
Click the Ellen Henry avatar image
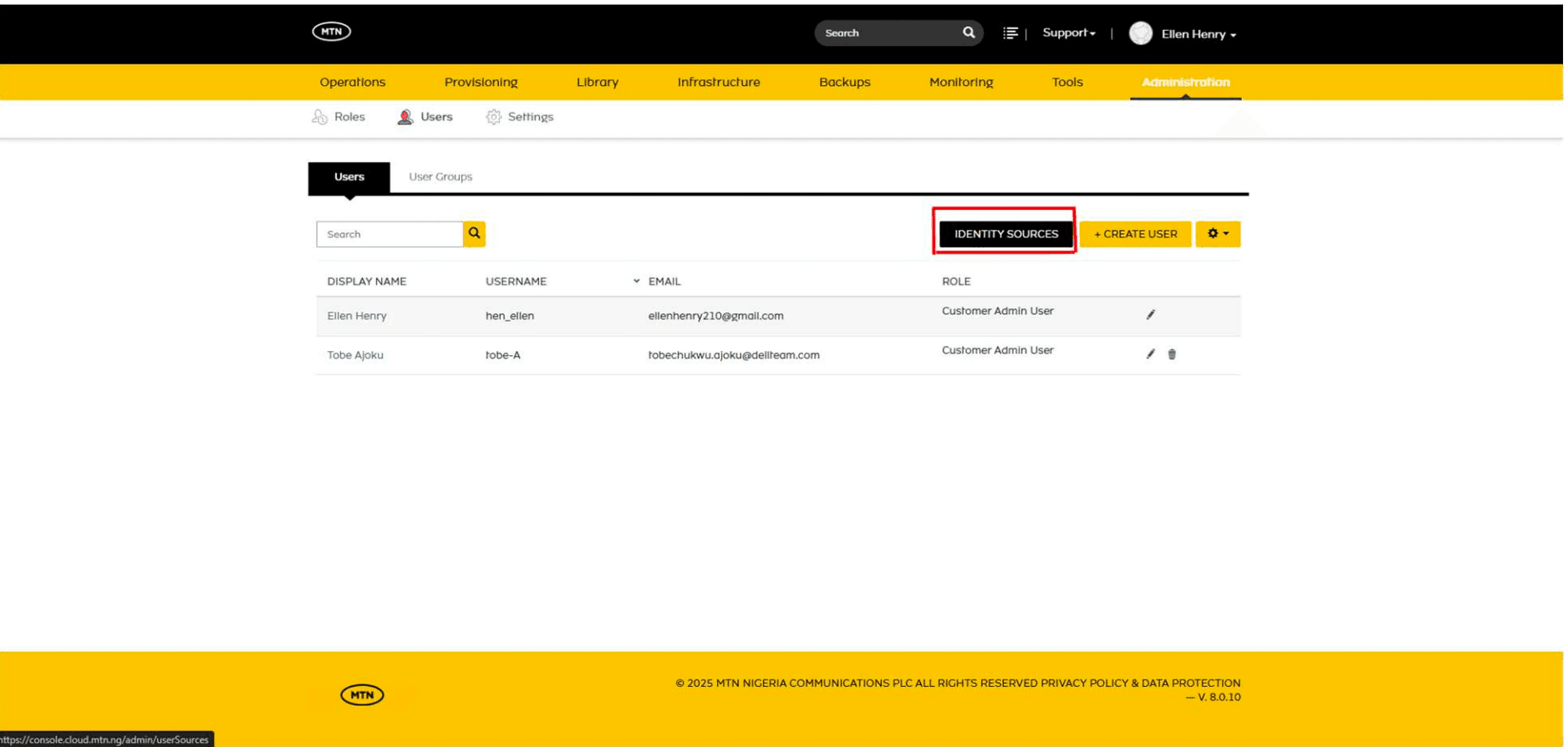1143,33
